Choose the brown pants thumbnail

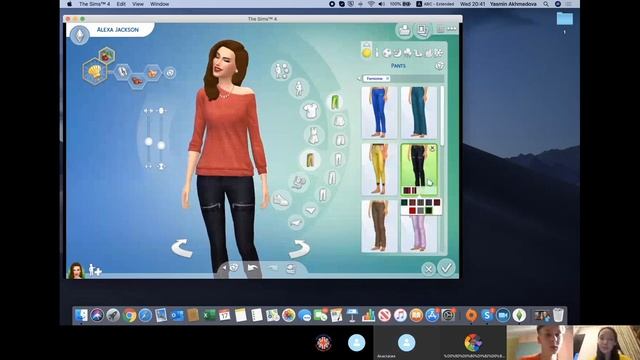[379, 226]
